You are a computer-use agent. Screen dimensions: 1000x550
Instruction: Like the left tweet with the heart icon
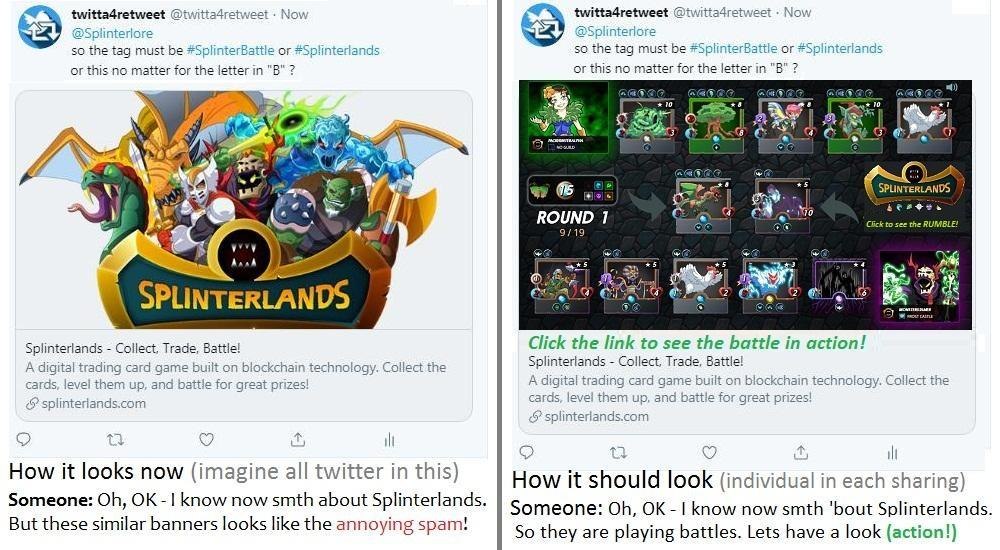pyautogui.click(x=206, y=439)
